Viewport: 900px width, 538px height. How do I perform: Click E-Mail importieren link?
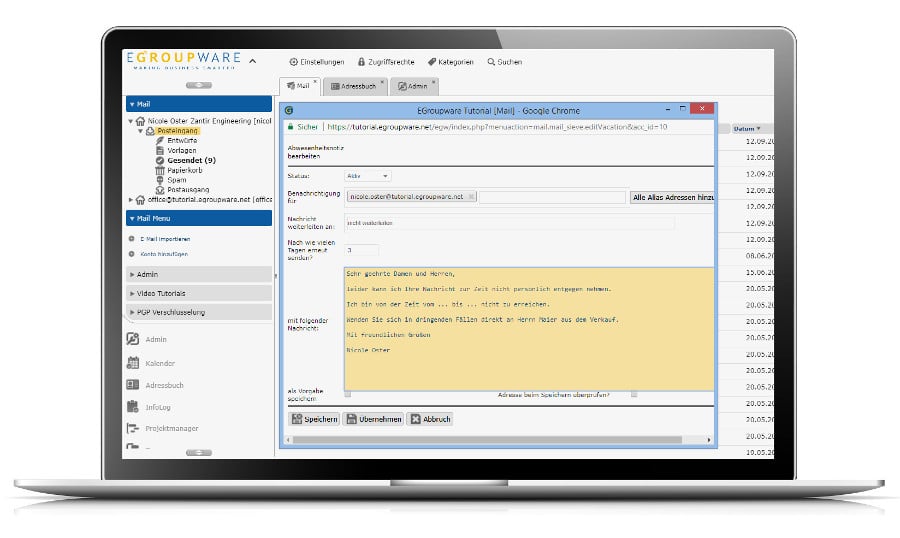click(x=165, y=239)
